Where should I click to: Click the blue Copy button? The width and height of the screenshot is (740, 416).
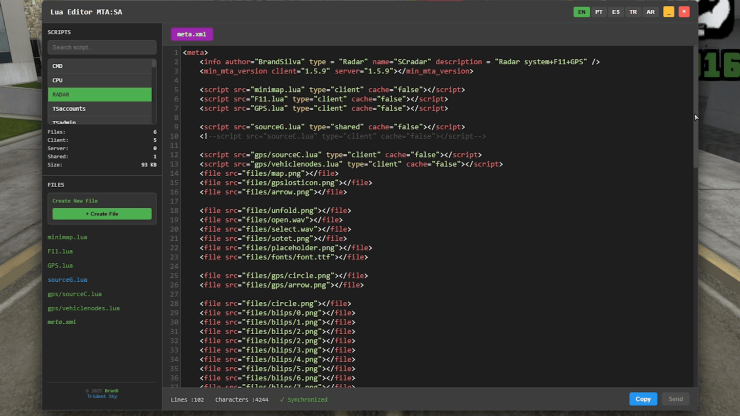[x=643, y=399]
